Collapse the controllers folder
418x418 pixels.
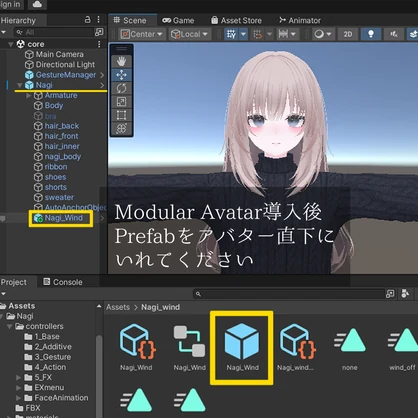tap(10, 326)
